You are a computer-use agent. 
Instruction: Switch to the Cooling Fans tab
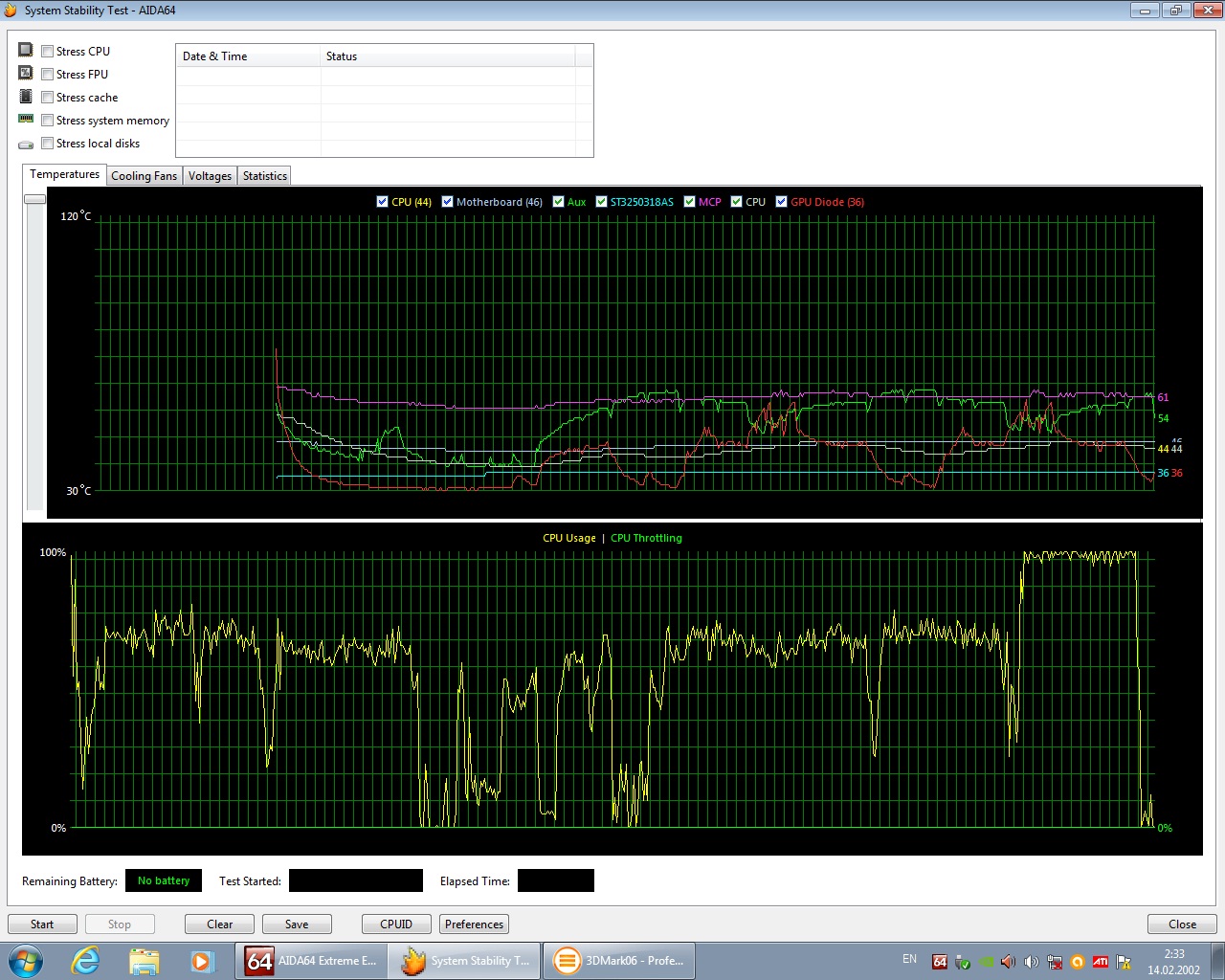pyautogui.click(x=144, y=176)
